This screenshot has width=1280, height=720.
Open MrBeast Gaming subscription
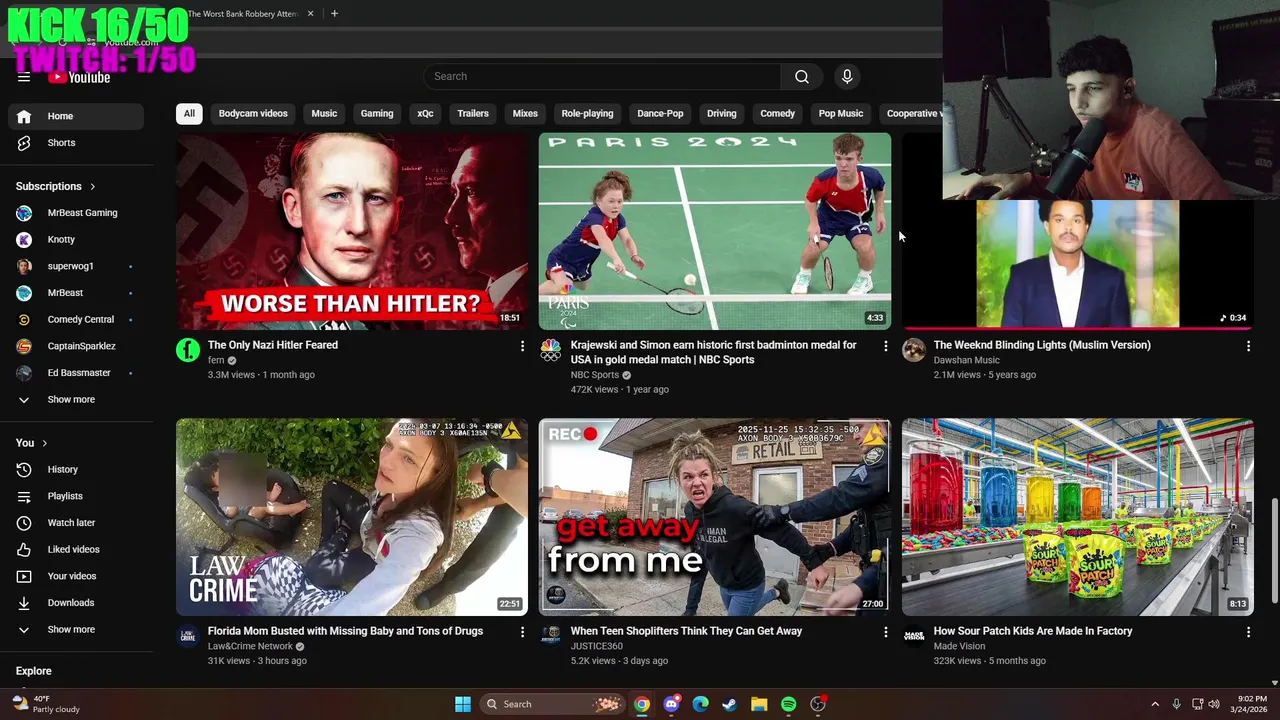[76, 213]
